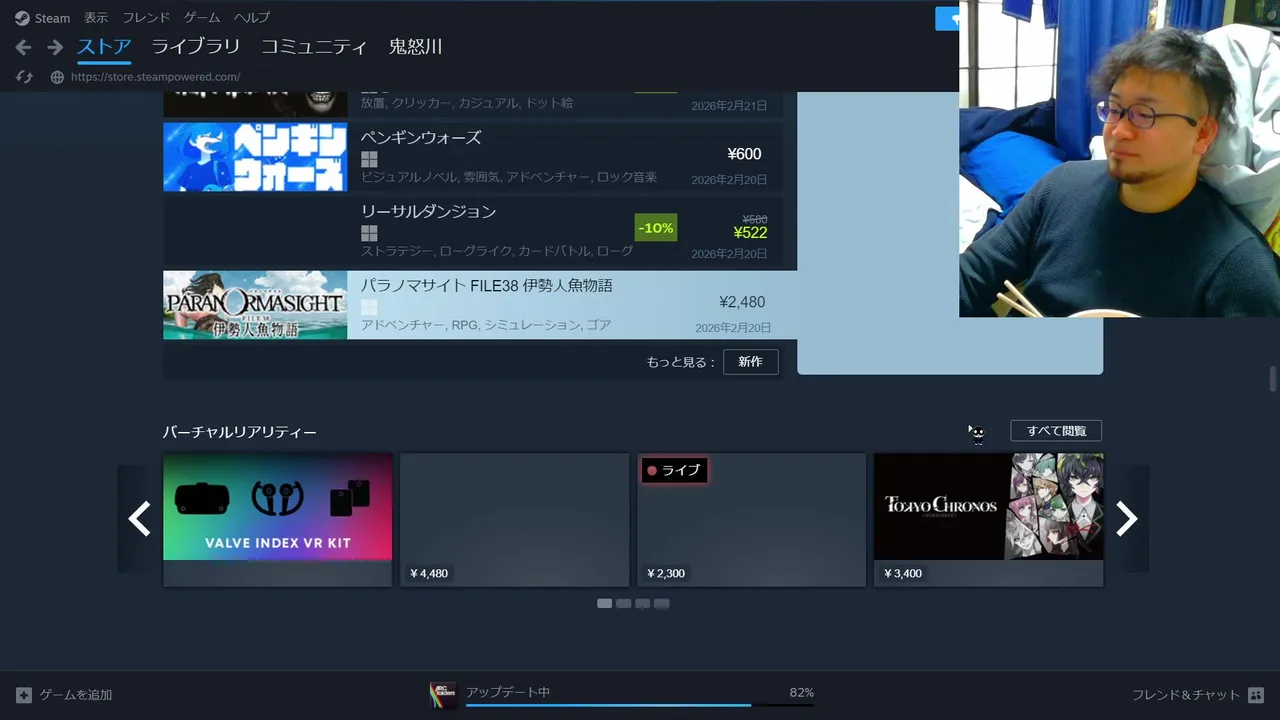Click the Windows icon under リーサルダンジョン
1280x720 pixels.
369,233
